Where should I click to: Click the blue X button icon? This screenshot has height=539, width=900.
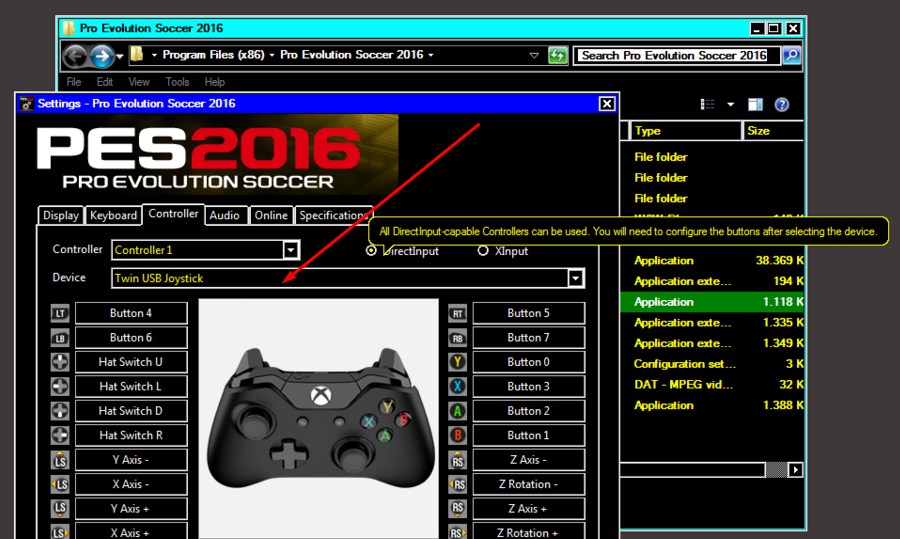(x=457, y=387)
